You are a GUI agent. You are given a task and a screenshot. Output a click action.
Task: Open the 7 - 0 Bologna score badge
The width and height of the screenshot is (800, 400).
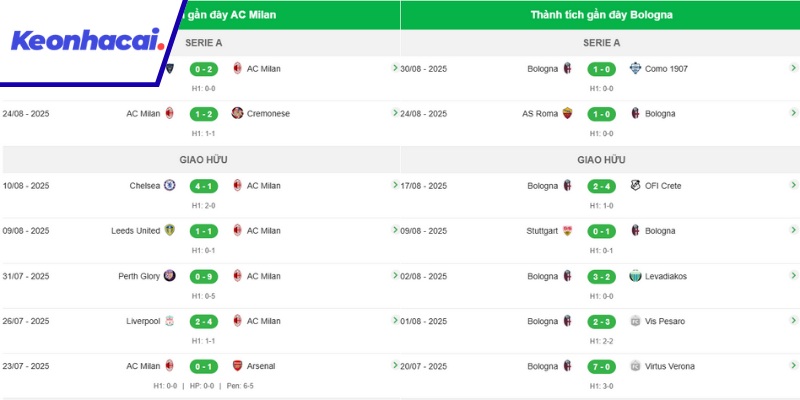[x=601, y=366]
